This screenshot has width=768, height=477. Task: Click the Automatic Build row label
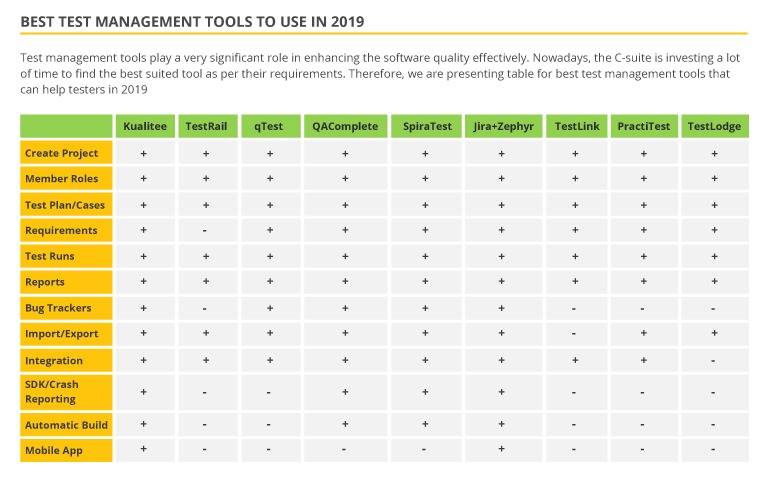pyautogui.click(x=66, y=425)
